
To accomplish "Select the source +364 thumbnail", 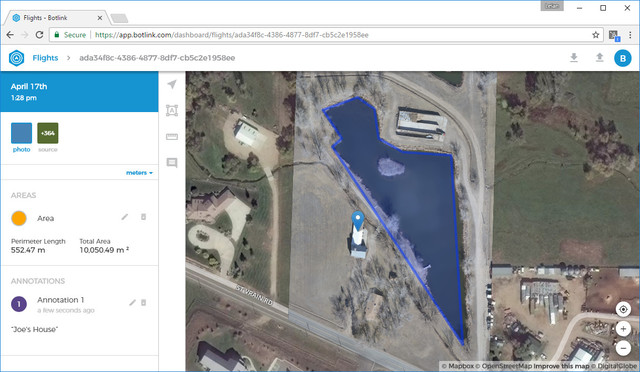I will point(48,133).
